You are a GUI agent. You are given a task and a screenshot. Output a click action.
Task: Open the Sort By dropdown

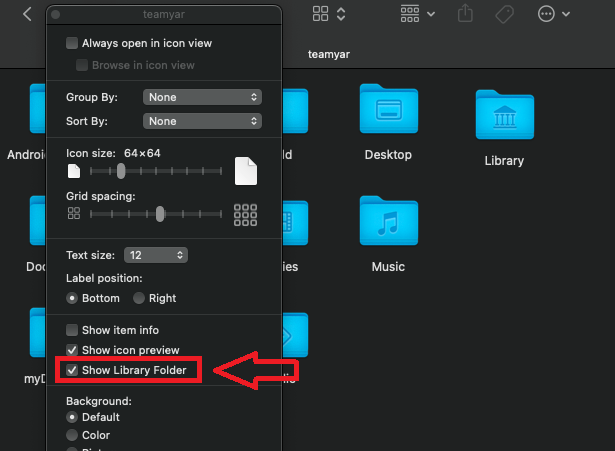click(x=202, y=121)
